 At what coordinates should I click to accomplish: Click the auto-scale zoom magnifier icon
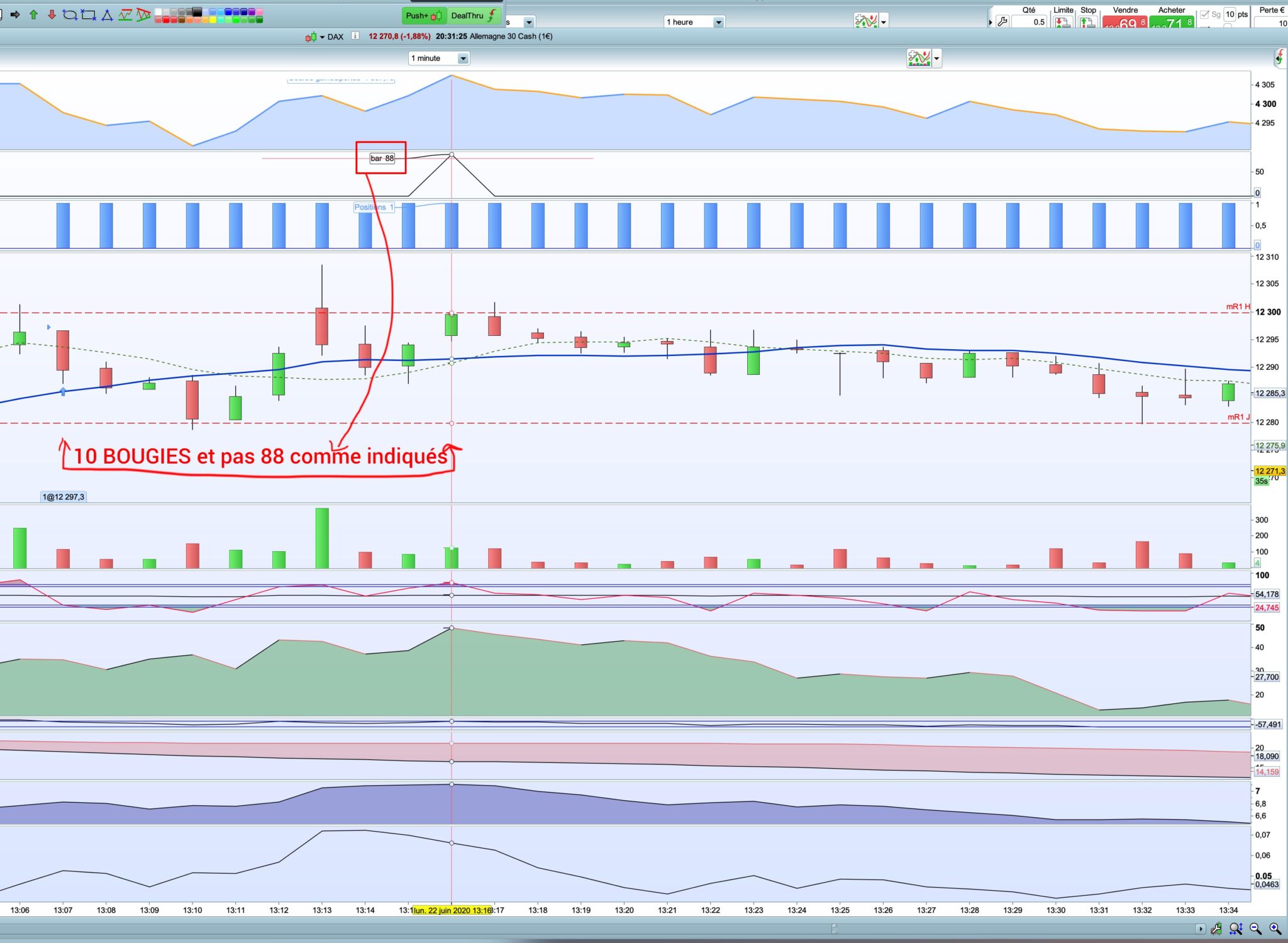[x=1235, y=929]
